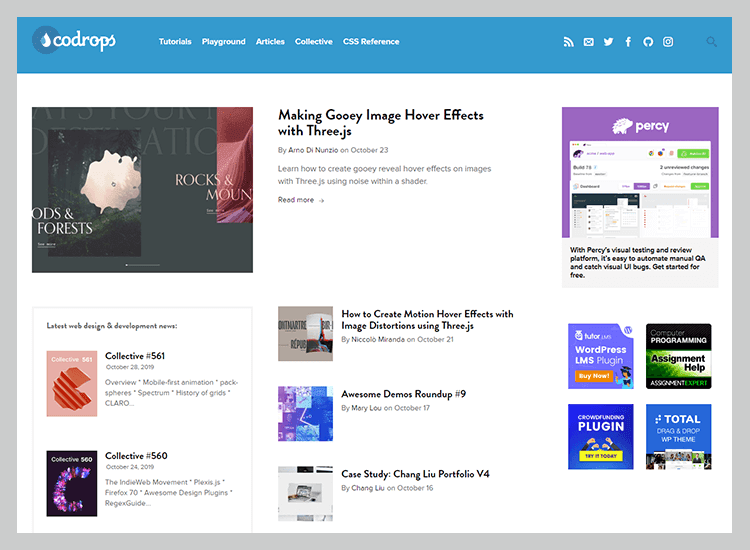Click the Read more arrow icon
750x550 pixels.
pyautogui.click(x=322, y=200)
